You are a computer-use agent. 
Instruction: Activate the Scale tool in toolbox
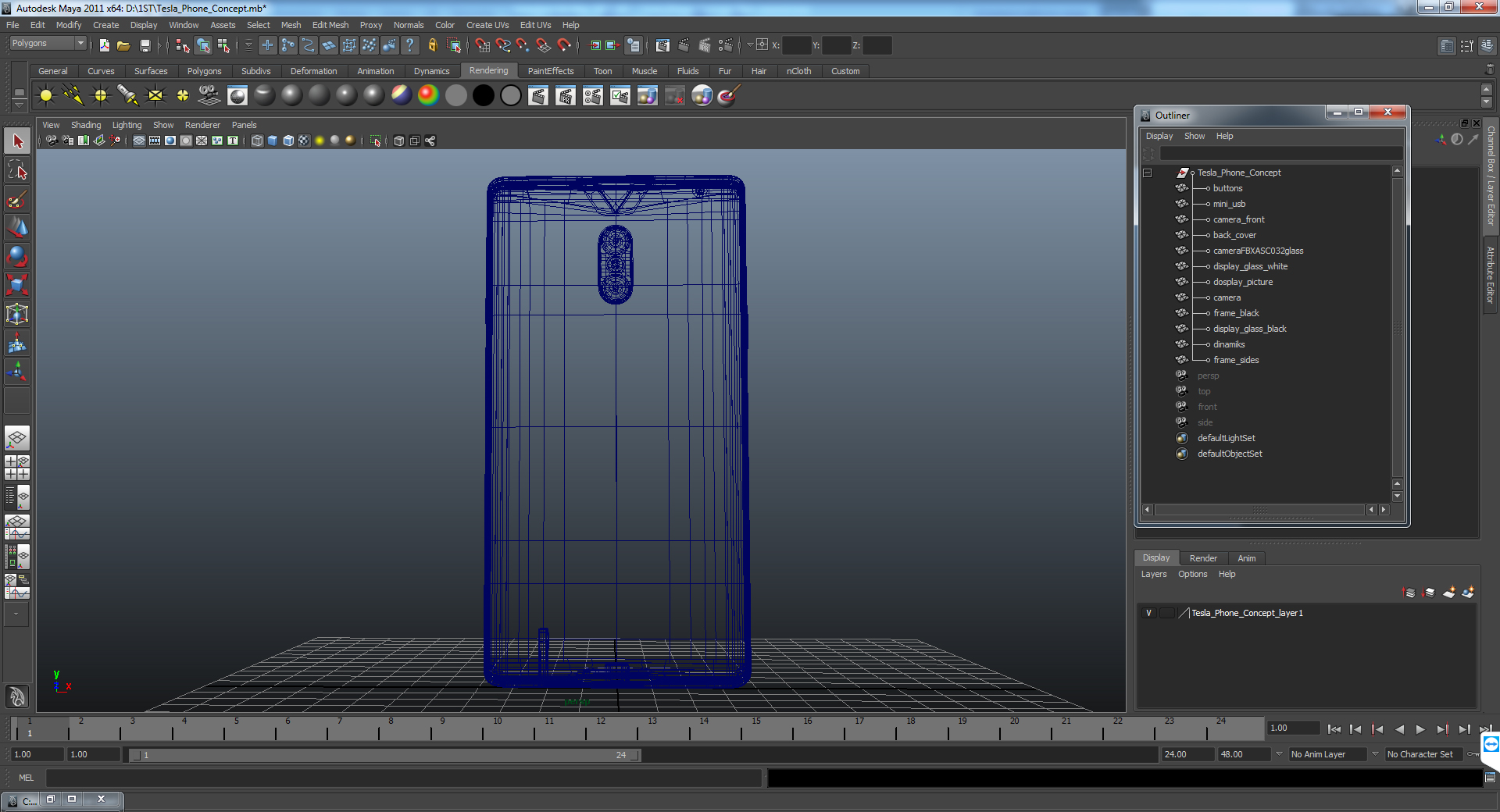coord(17,285)
